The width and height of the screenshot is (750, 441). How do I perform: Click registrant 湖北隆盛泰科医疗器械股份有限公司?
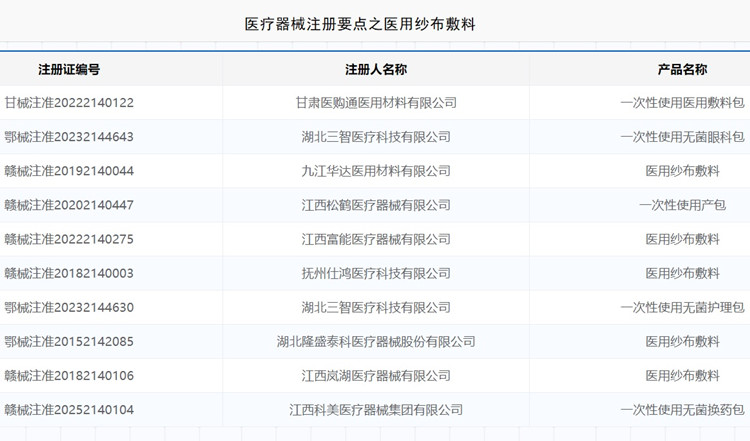tap(376, 342)
